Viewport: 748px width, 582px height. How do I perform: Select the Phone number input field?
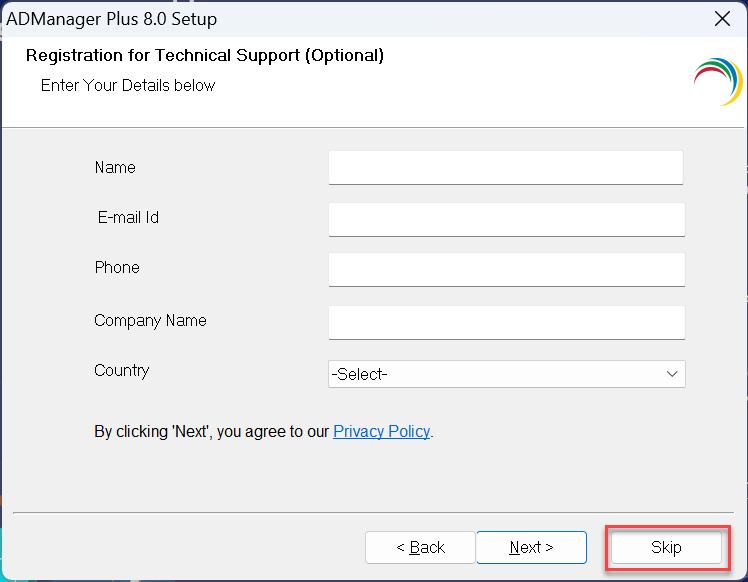pyautogui.click(x=505, y=269)
